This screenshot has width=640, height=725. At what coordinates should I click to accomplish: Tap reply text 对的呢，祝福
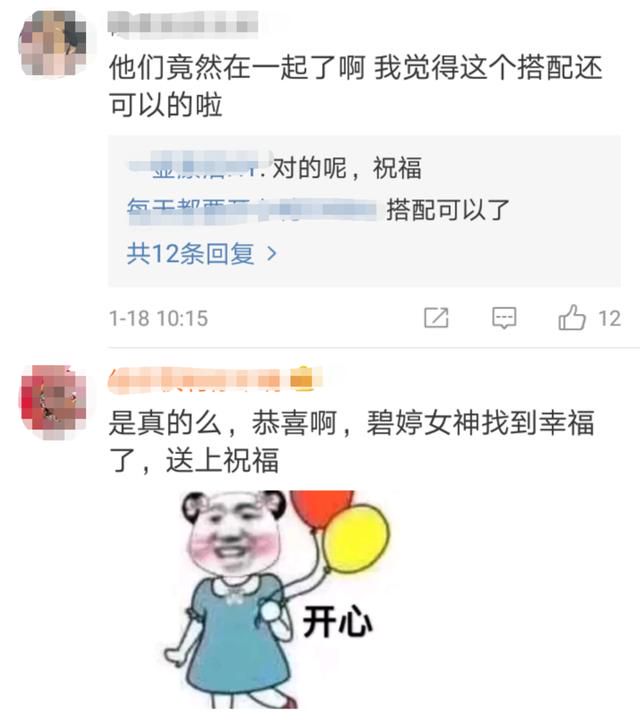click(x=347, y=167)
